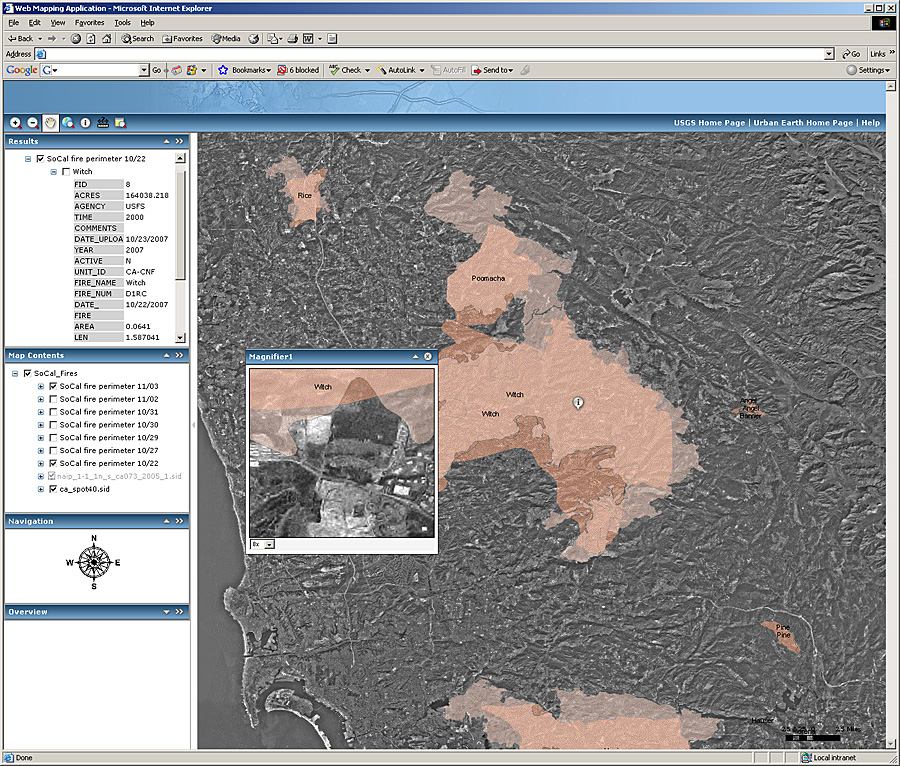Image resolution: width=900 pixels, height=766 pixels.
Task: Select the Zoom Out tool
Action: tap(33, 123)
